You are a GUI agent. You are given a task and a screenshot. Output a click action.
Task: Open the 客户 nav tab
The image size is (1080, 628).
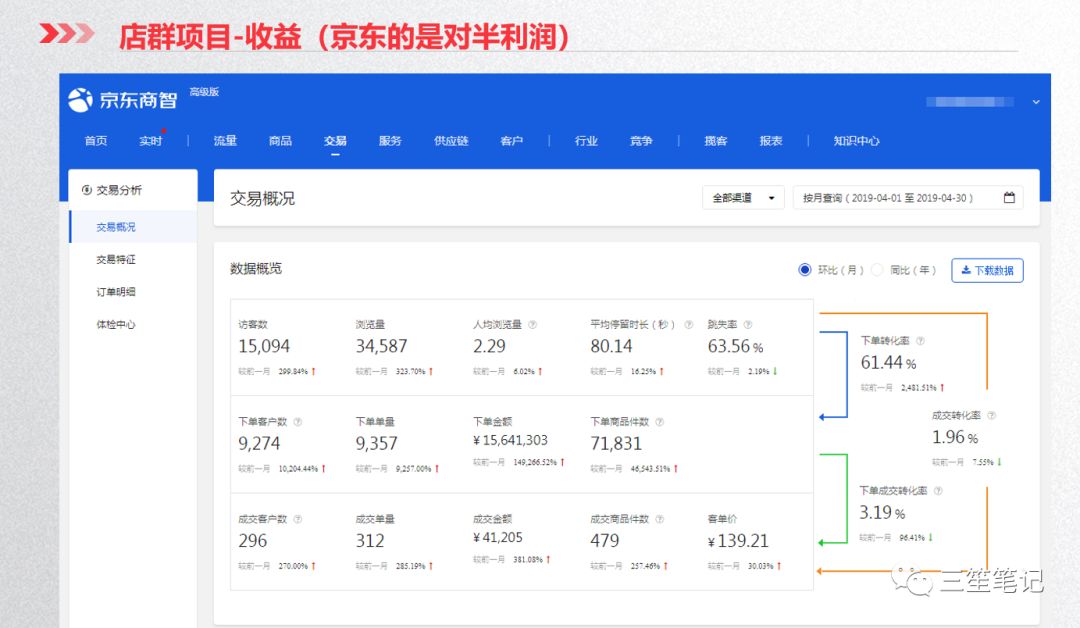click(x=512, y=140)
